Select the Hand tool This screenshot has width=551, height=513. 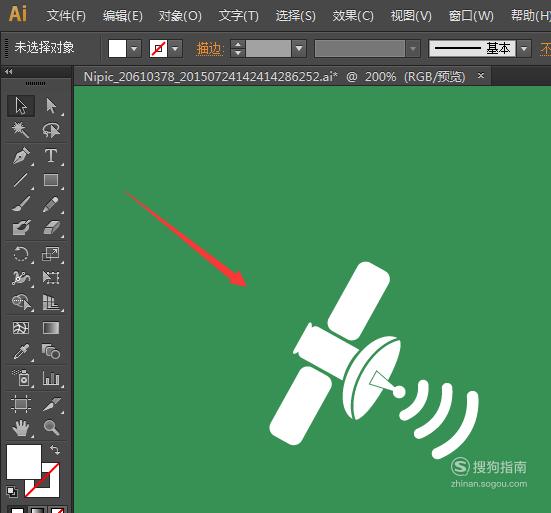(21, 428)
